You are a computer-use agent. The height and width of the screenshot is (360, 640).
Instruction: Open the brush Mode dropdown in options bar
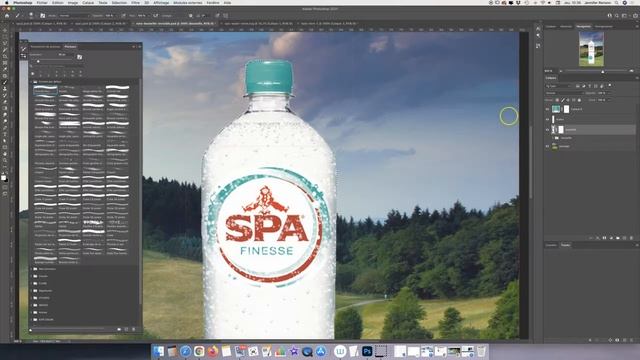coord(73,16)
